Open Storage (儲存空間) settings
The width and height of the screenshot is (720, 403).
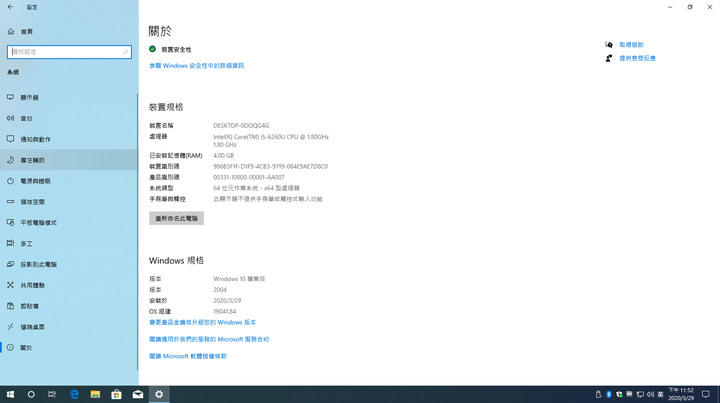[x=69, y=202]
